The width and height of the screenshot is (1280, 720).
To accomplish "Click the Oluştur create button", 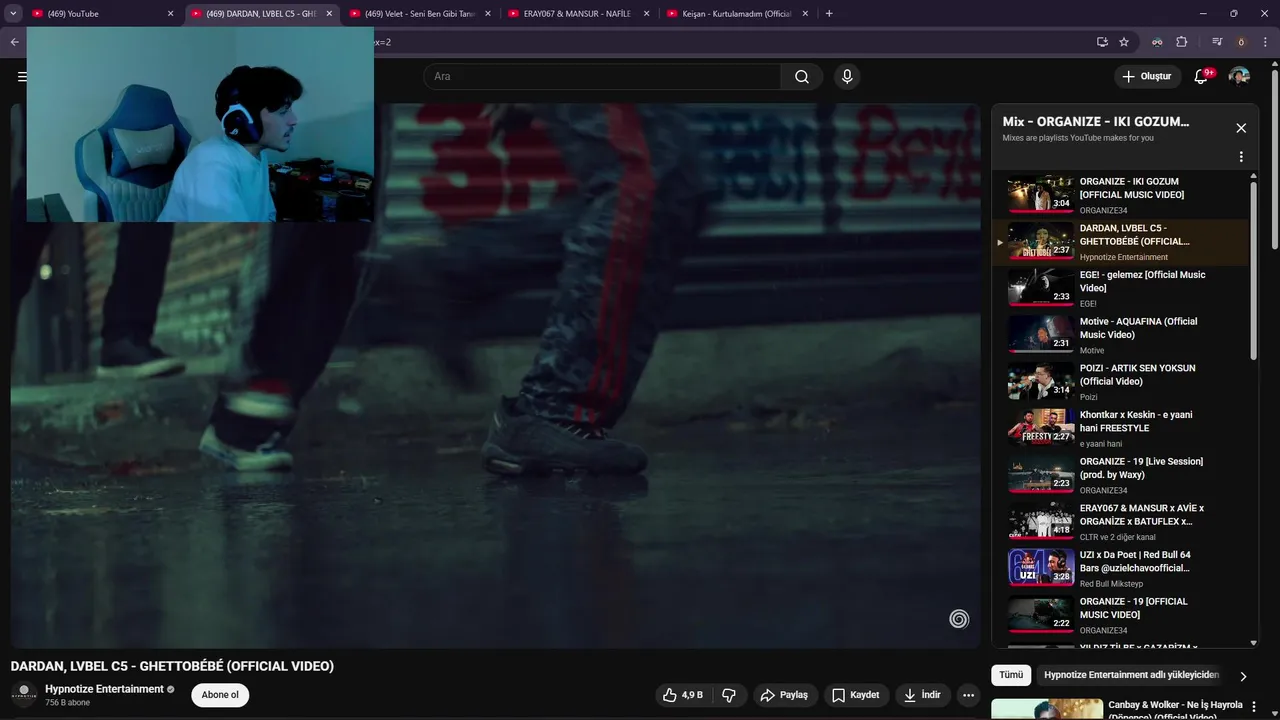I will (1147, 77).
